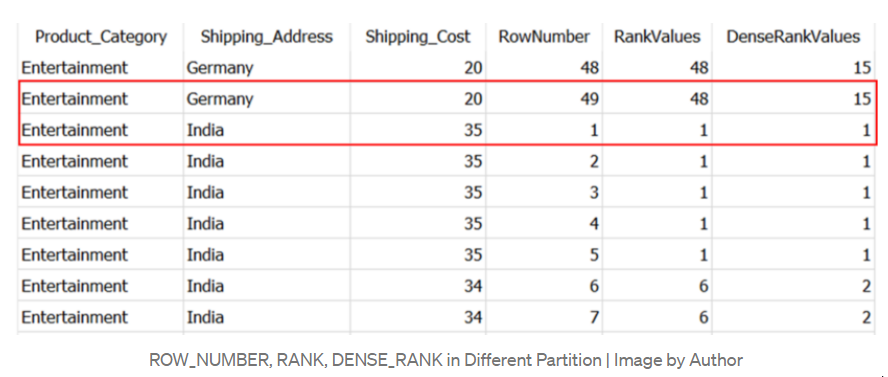
Task: Select the first Shipping_Cost 34 cell
Action: coord(417,286)
